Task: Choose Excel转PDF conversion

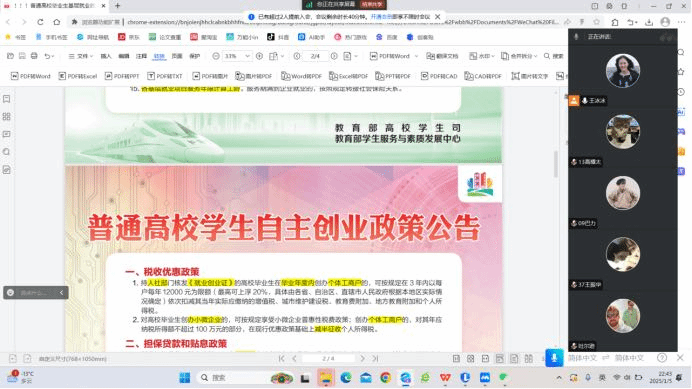Action: pos(349,76)
